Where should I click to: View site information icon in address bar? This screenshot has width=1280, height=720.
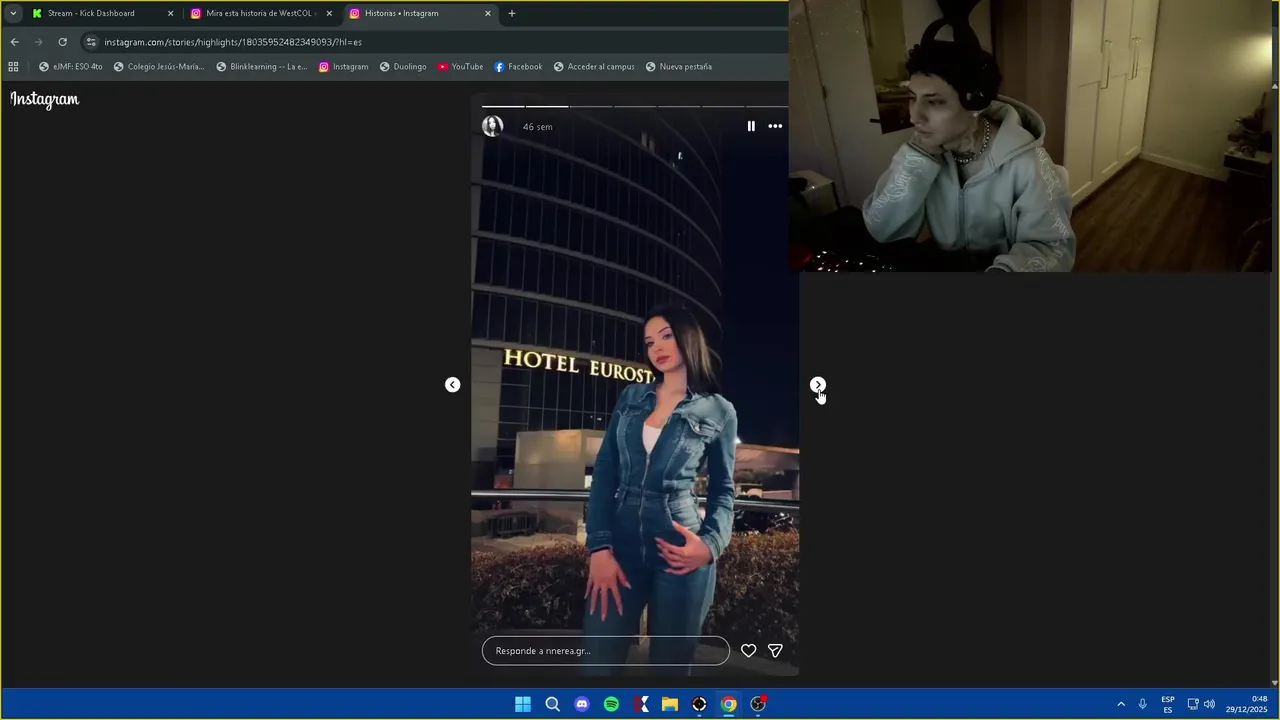tap(91, 42)
